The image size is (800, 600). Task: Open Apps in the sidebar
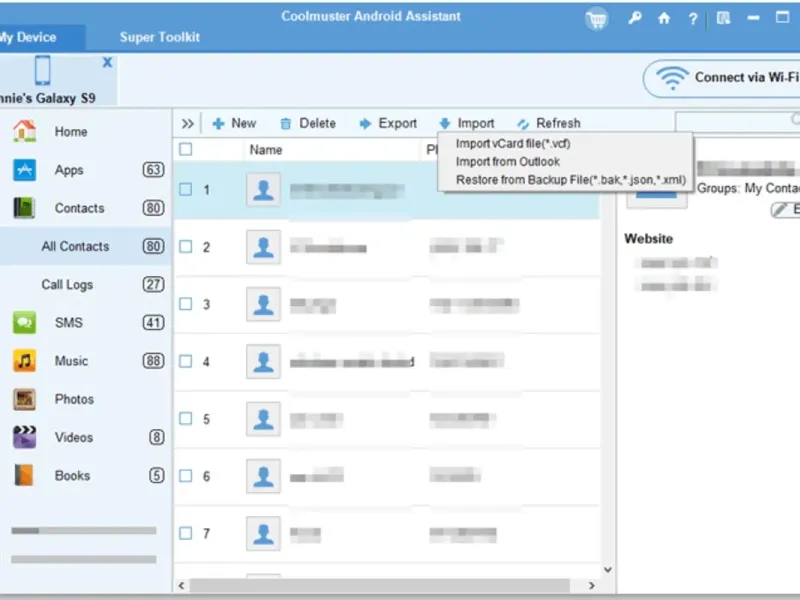pos(69,170)
